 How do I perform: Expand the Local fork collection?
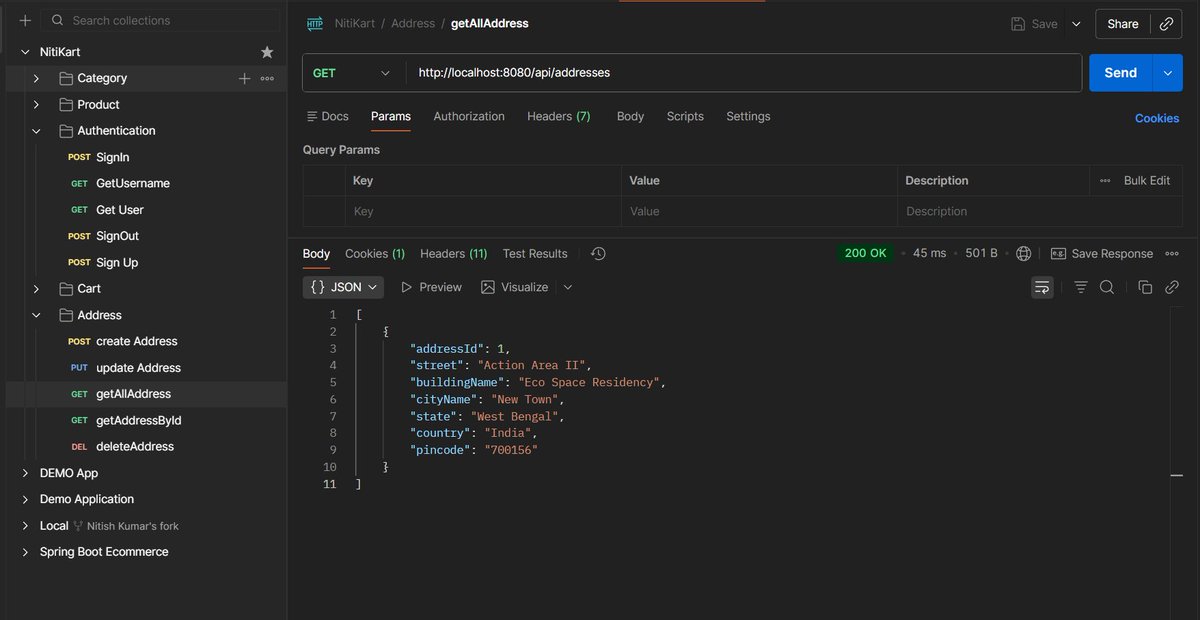pos(25,526)
